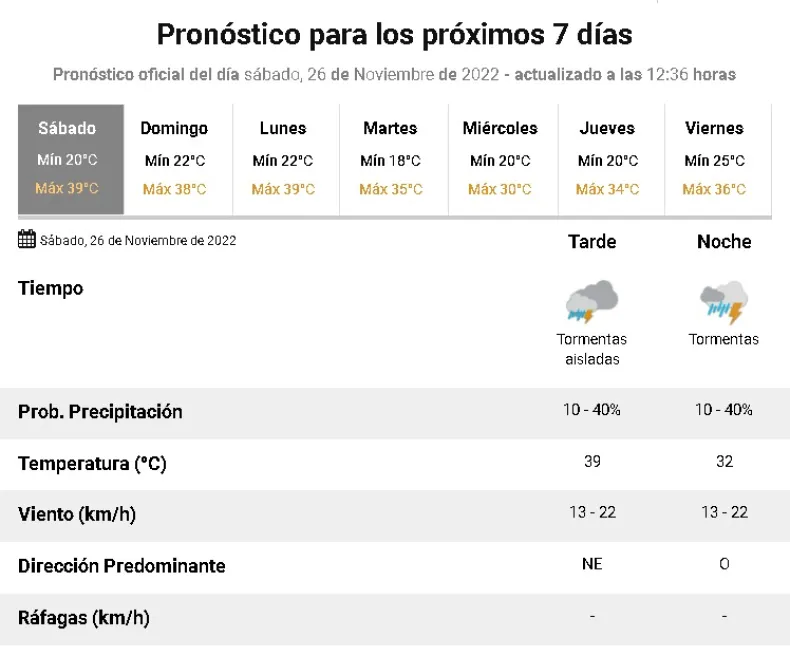
Task: Switch to the Domingo forecast tab
Action: click(x=174, y=159)
